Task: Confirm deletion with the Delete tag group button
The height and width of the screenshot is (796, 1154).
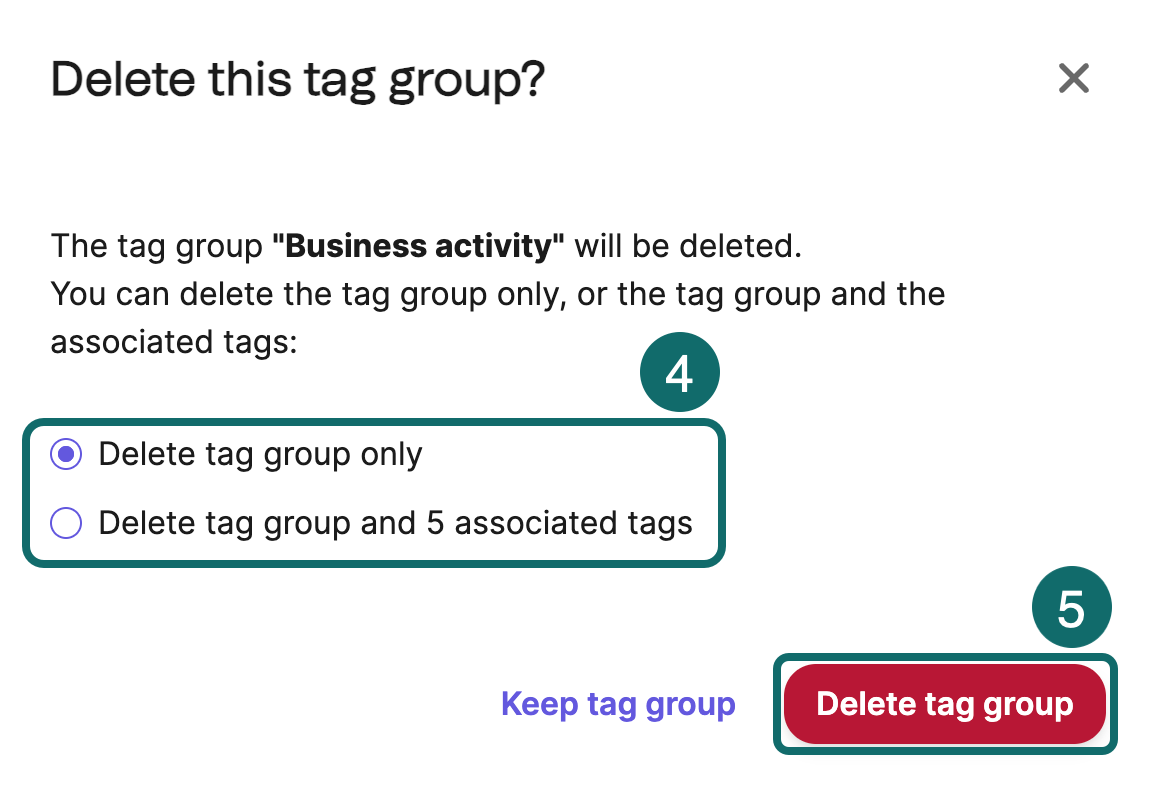Action: pos(944,704)
